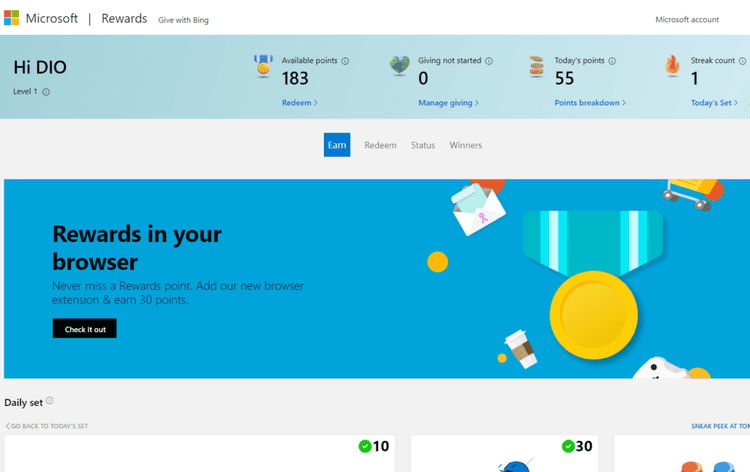Screen dimensions: 750x472
Task: Click the Microsoft logo icon
Action: click(11, 19)
